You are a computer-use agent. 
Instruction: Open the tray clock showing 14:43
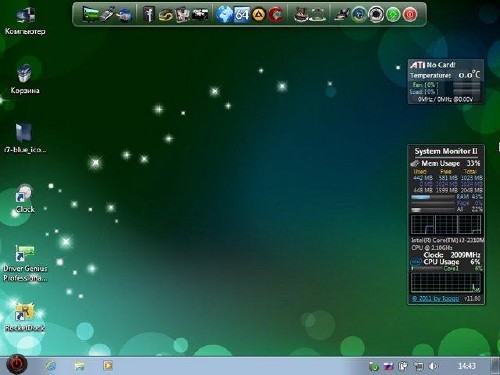coord(467,366)
